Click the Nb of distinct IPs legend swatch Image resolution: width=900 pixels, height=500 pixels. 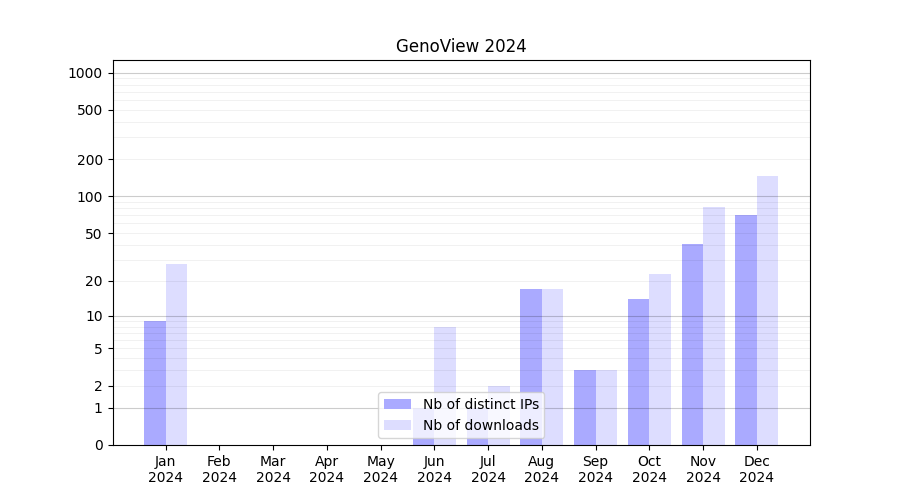tap(397, 404)
